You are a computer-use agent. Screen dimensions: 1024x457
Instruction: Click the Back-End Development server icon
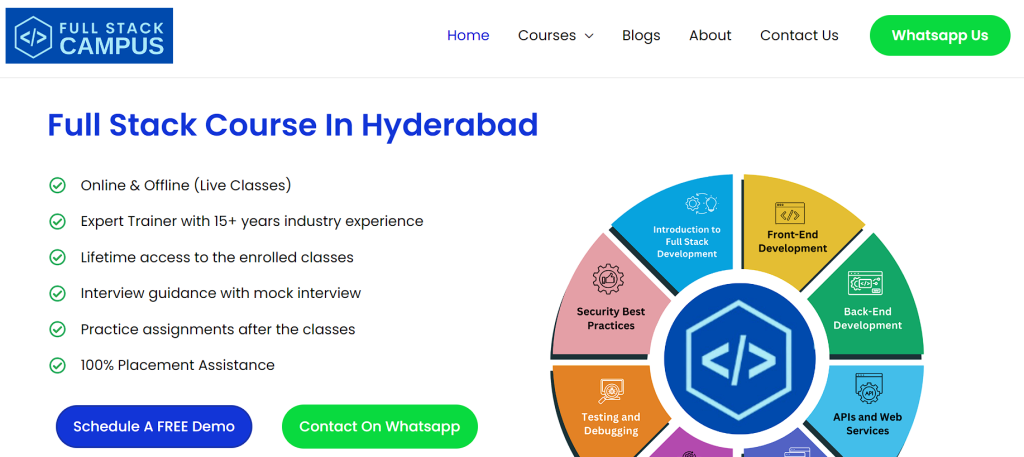click(x=865, y=284)
